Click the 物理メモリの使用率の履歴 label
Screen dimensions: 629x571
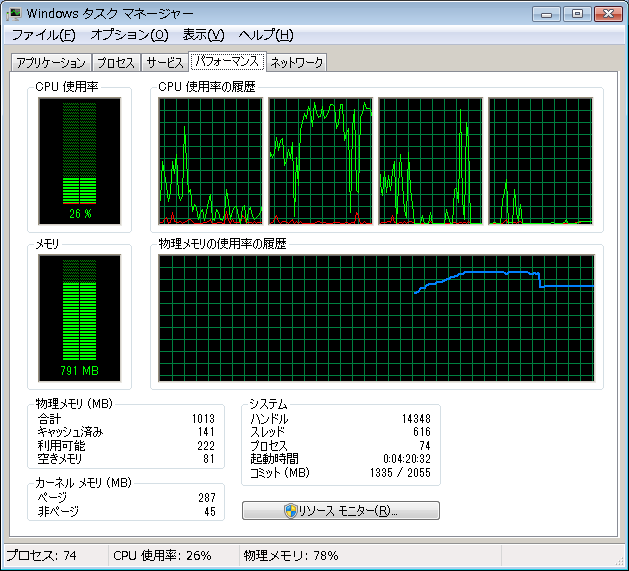(x=222, y=244)
